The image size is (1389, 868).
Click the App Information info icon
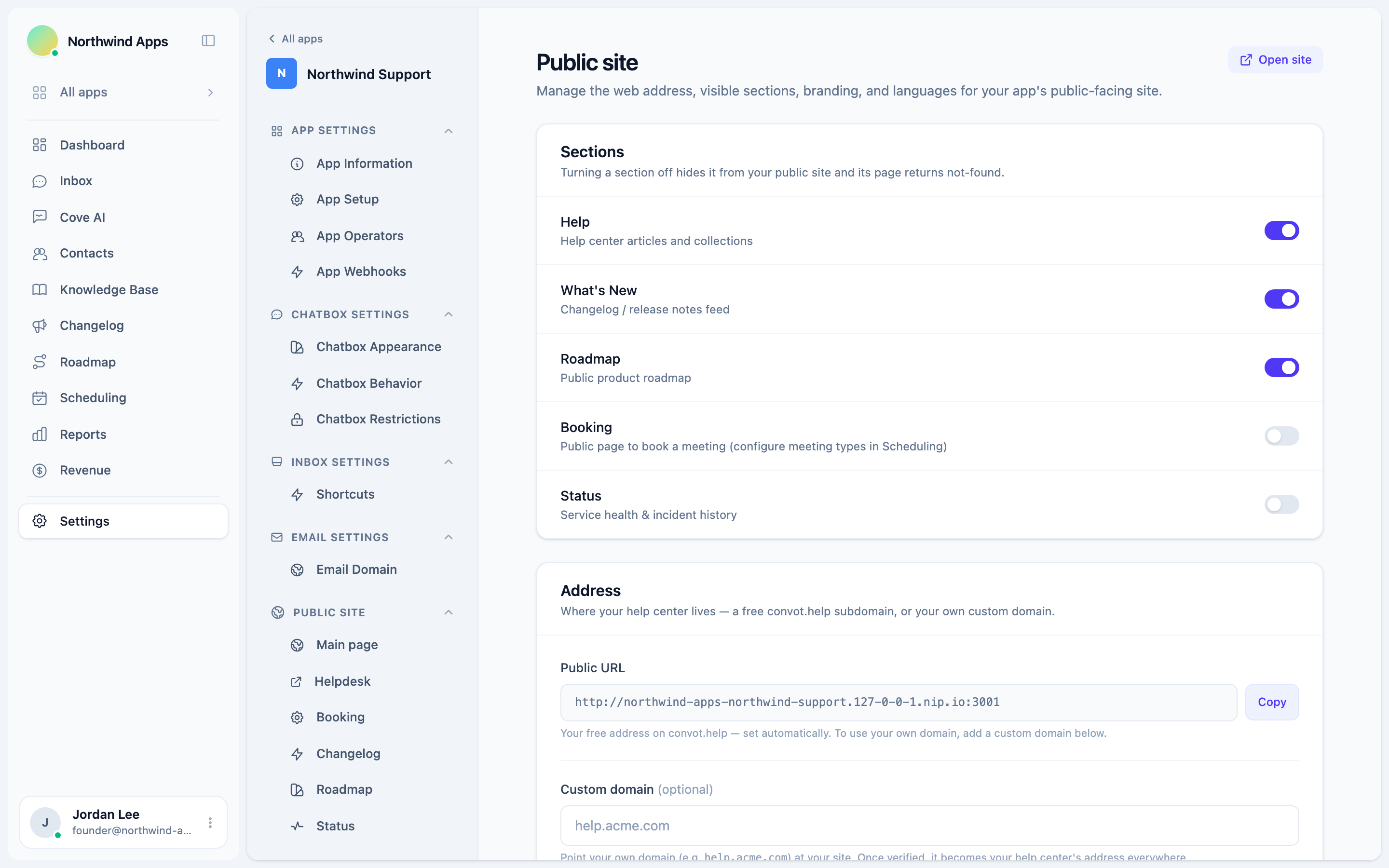coord(297,163)
